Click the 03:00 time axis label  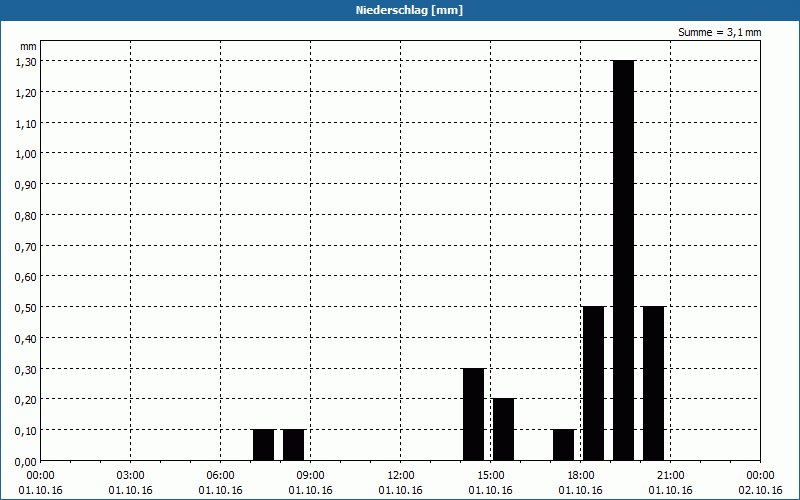131,476
